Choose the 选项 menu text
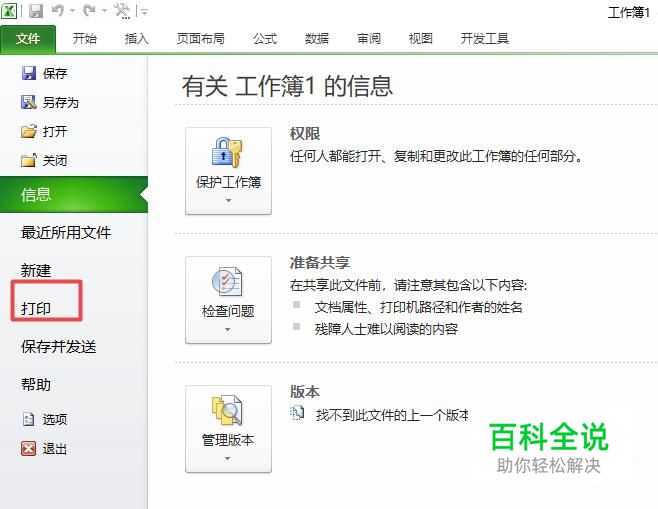Image resolution: width=658 pixels, height=509 pixels. pyautogui.click(x=55, y=419)
